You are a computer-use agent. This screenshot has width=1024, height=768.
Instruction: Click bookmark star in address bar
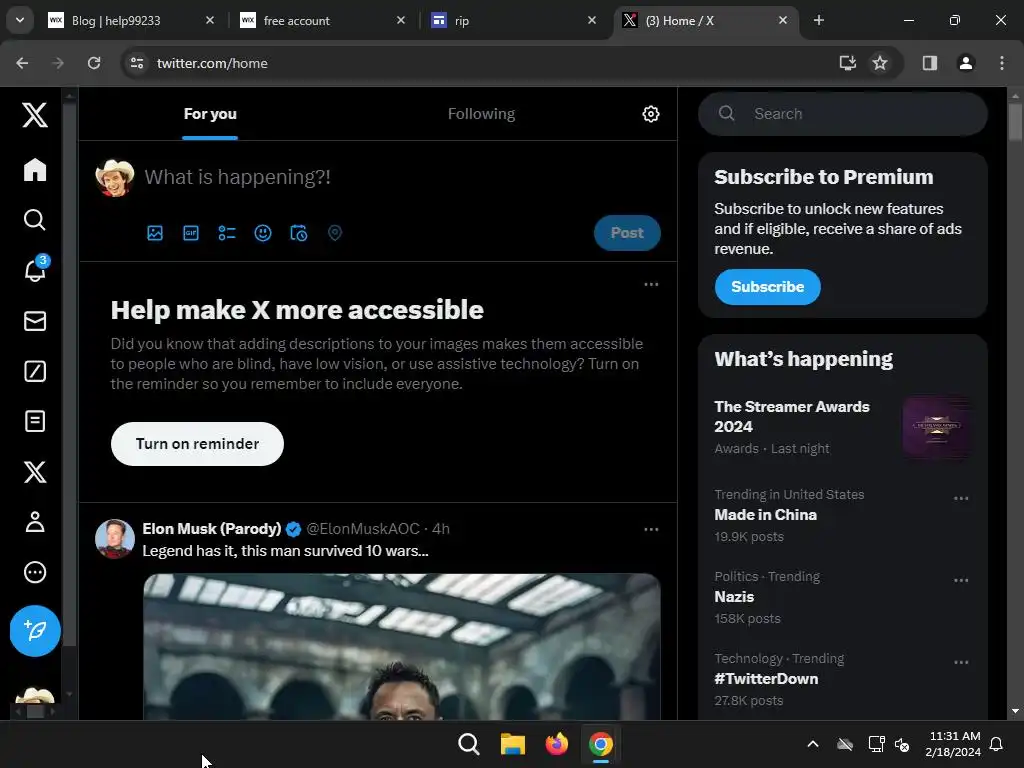880,63
